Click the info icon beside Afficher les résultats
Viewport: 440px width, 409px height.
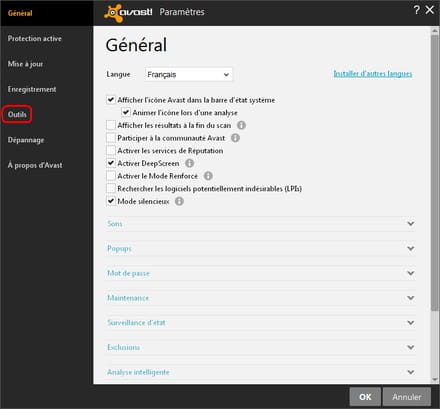pos(241,125)
